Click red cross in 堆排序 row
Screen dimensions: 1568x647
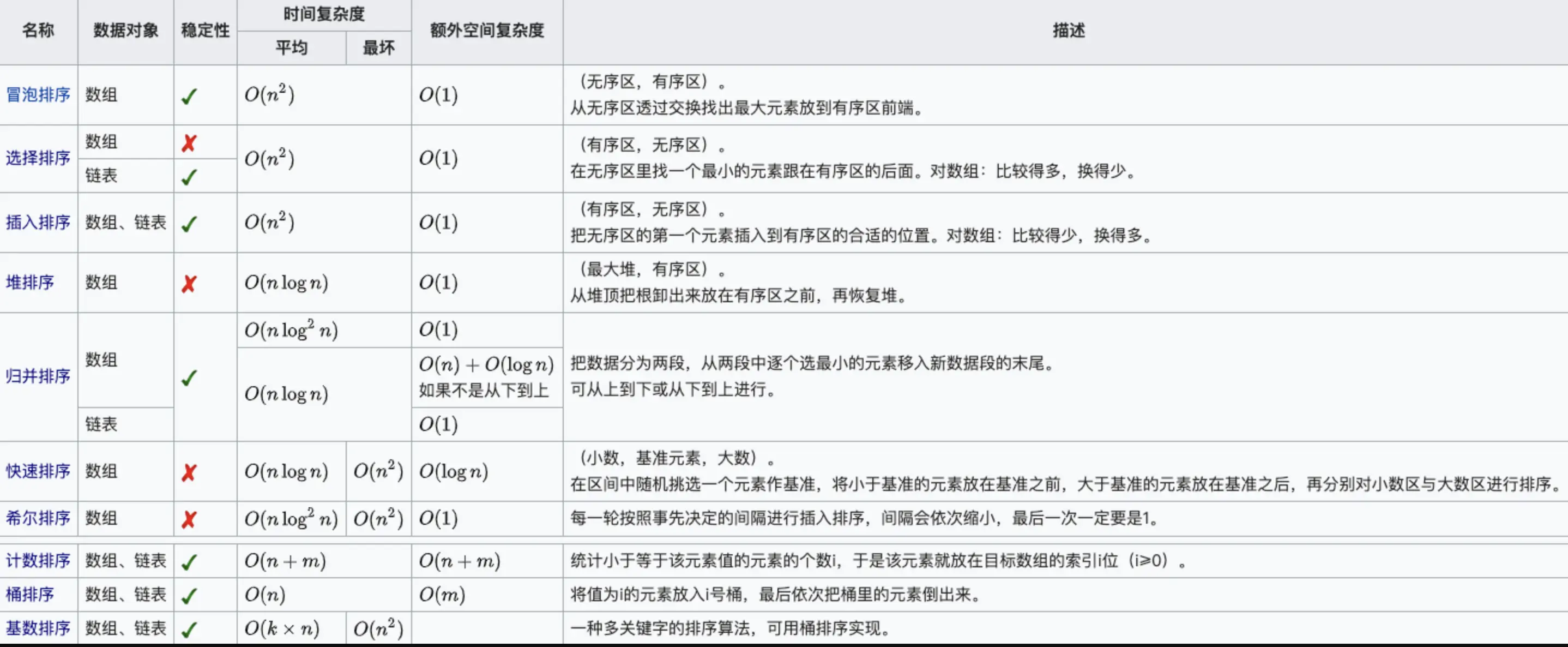point(189,284)
